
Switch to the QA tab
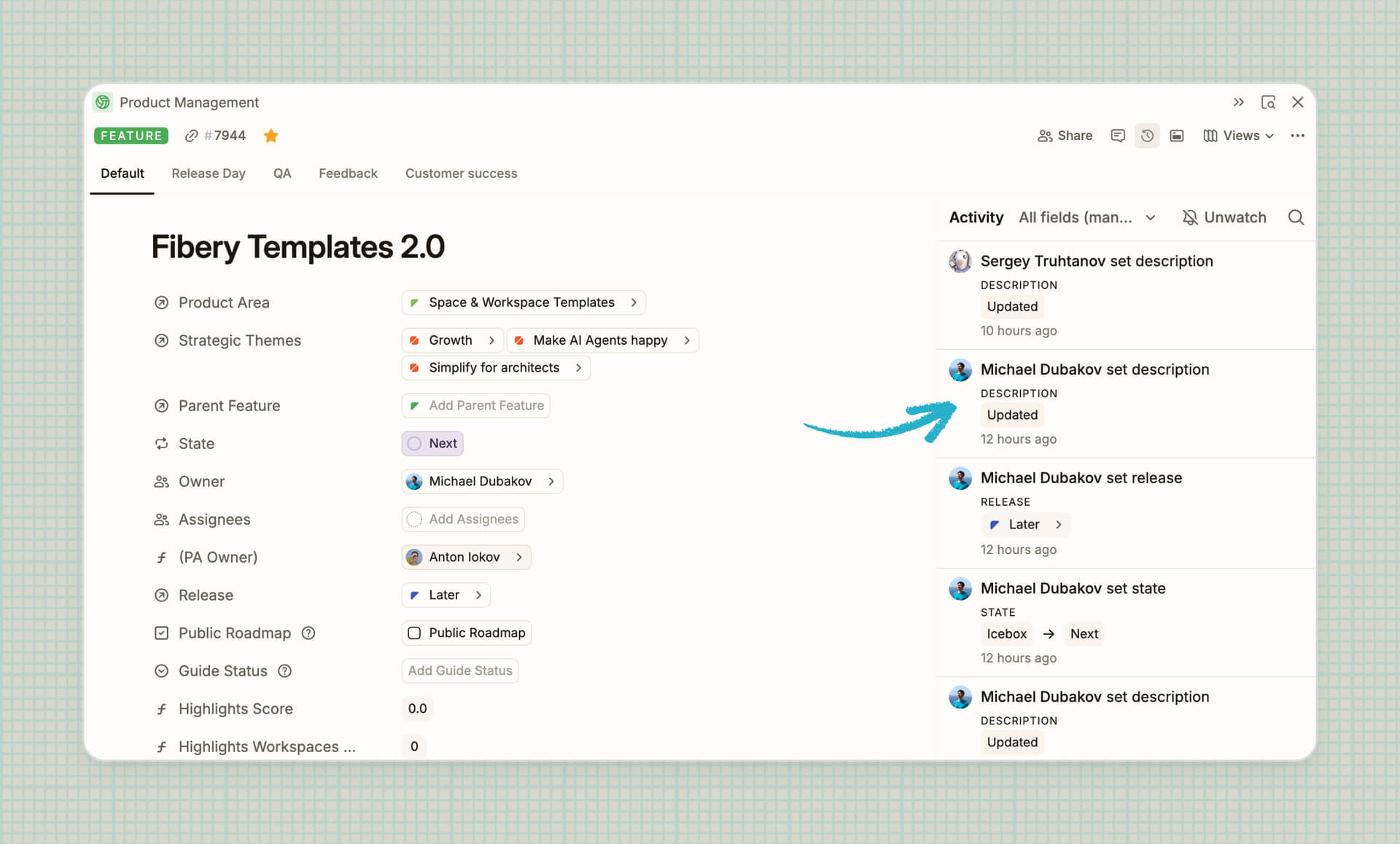pos(282,173)
